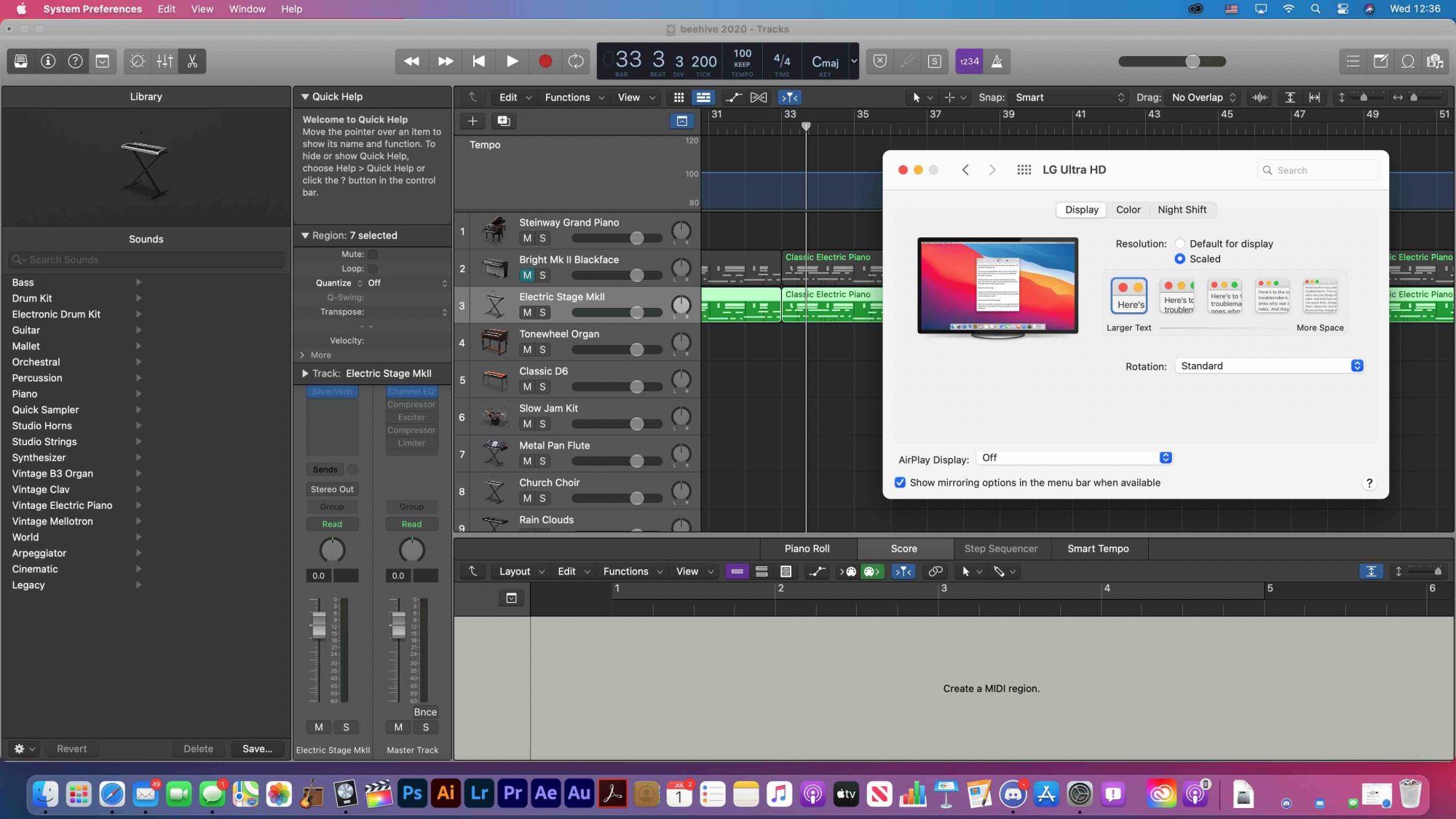Click the Search Sounds field
Viewport: 1456px width, 819px height.
[x=146, y=260]
